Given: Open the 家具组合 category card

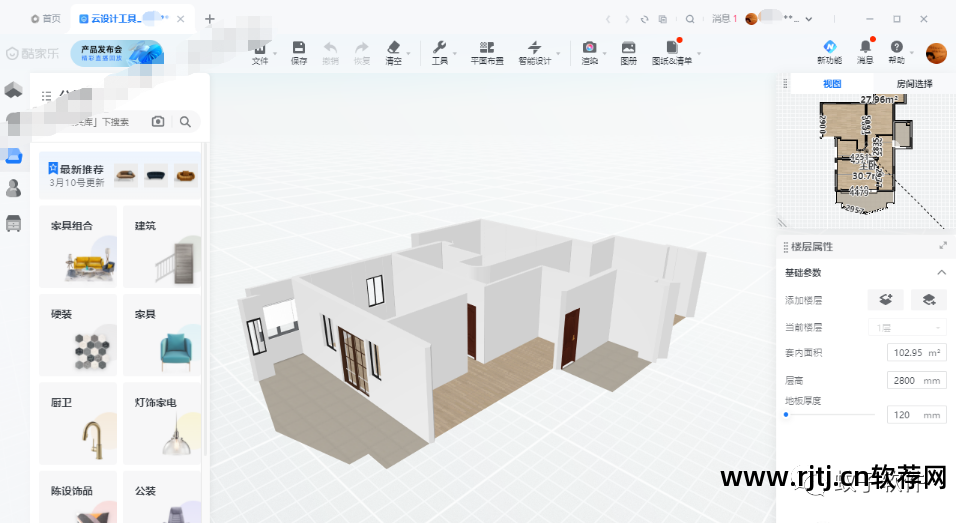Looking at the screenshot, I should [78, 247].
